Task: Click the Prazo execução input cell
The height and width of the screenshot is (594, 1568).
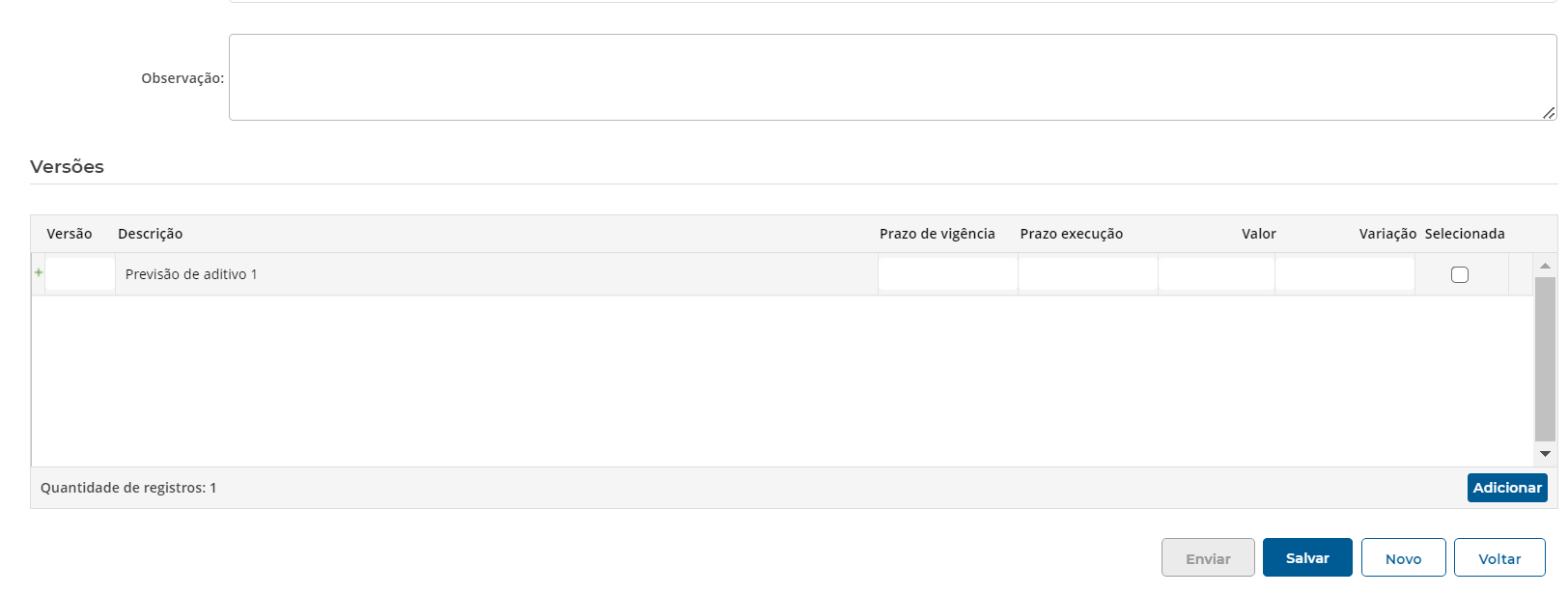Action: pyautogui.click(x=1087, y=274)
